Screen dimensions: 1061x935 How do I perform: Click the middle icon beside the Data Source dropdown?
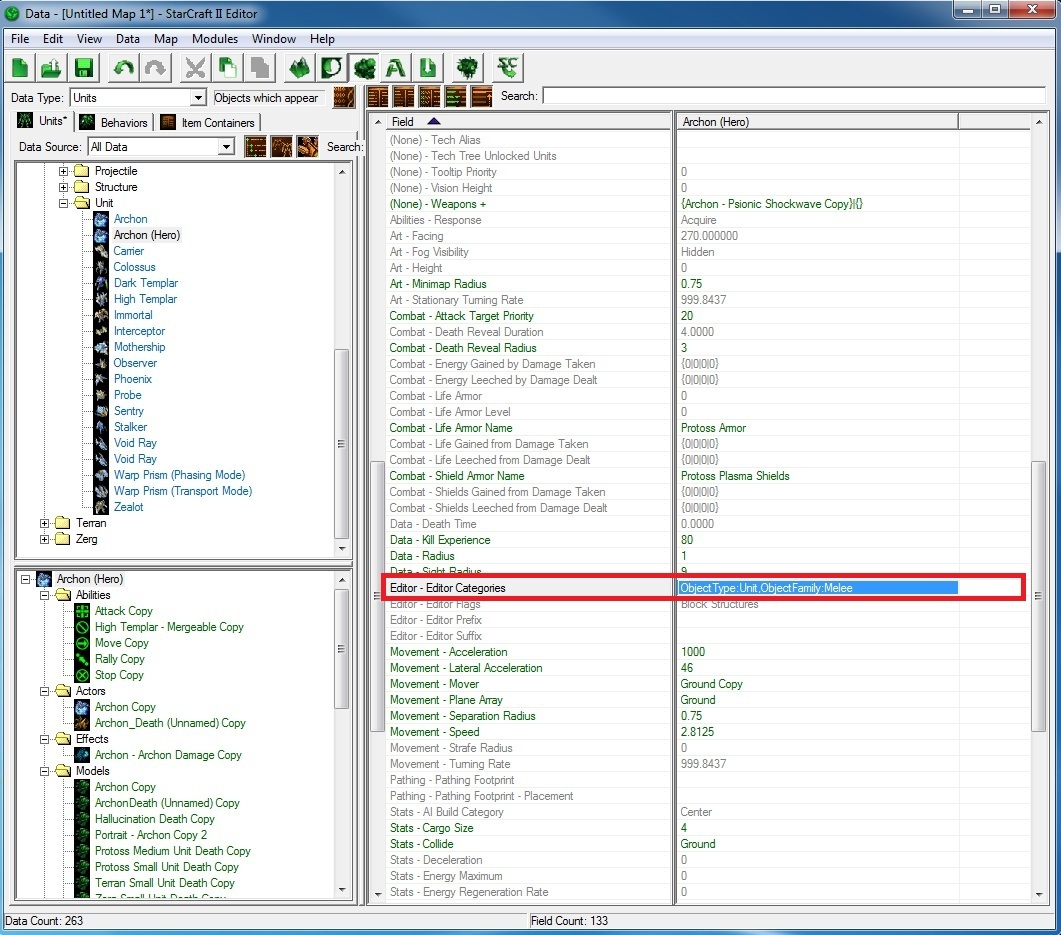[x=281, y=146]
